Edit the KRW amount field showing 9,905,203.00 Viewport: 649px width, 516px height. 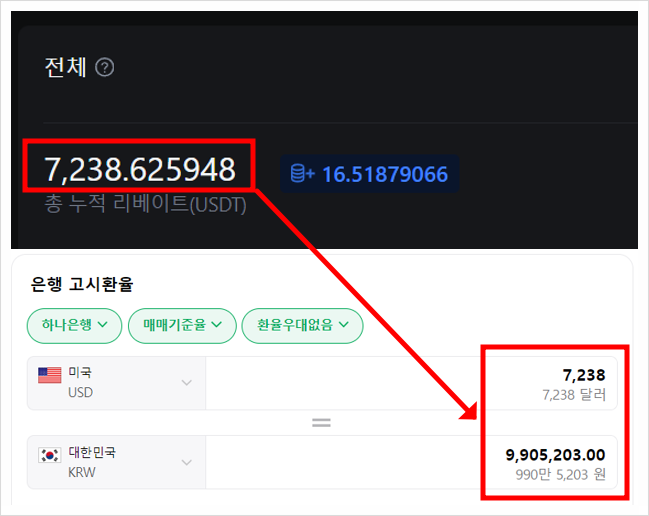coord(411,462)
